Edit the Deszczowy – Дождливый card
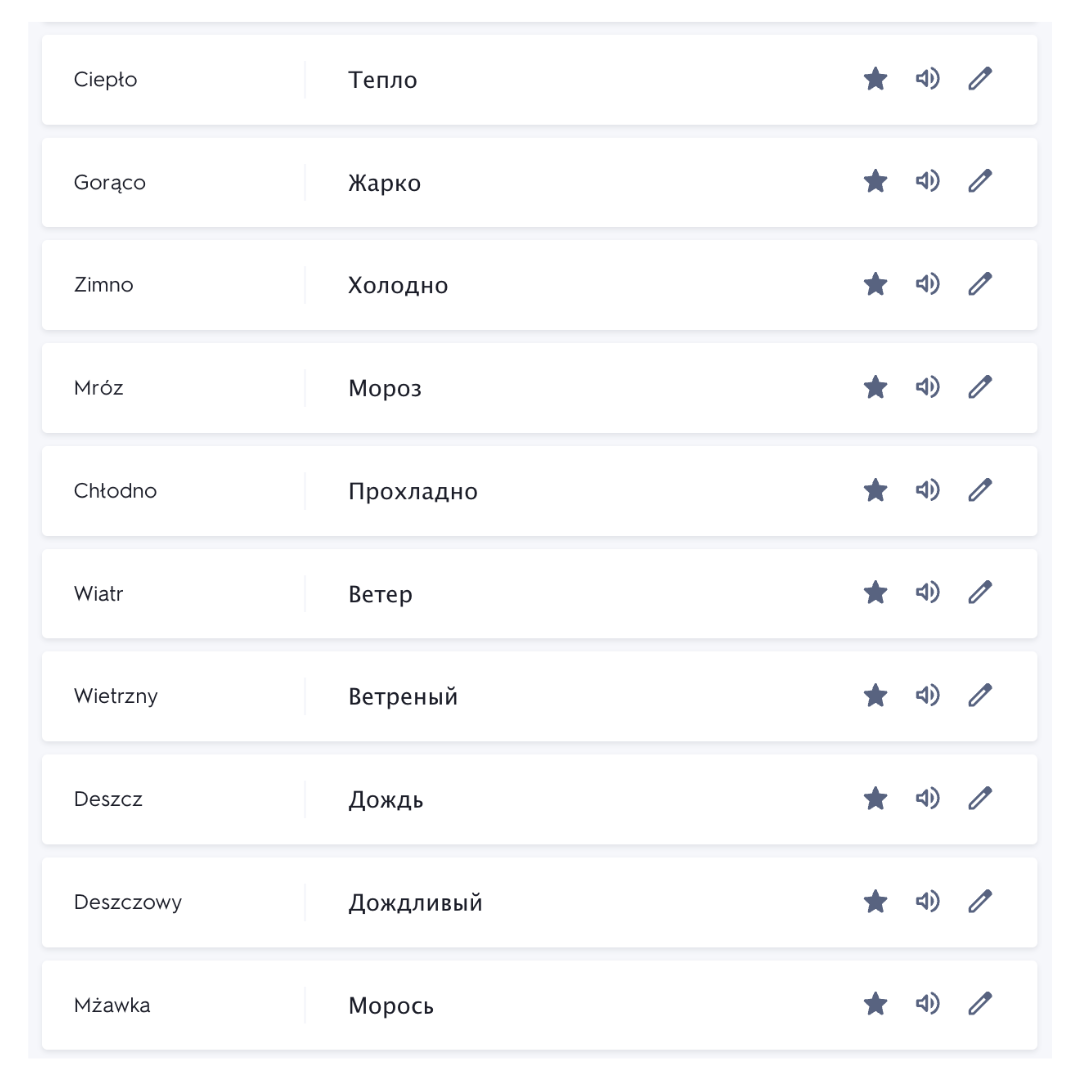 point(980,901)
